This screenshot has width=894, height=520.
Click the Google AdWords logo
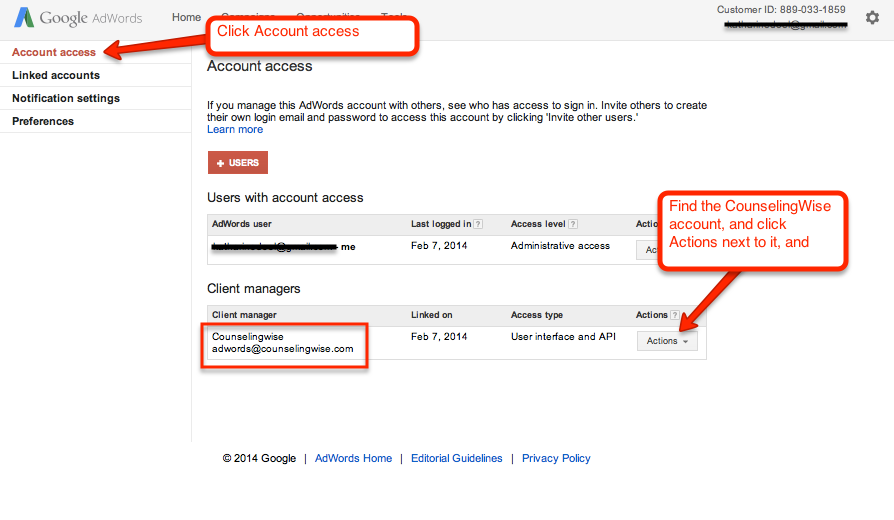point(78,18)
